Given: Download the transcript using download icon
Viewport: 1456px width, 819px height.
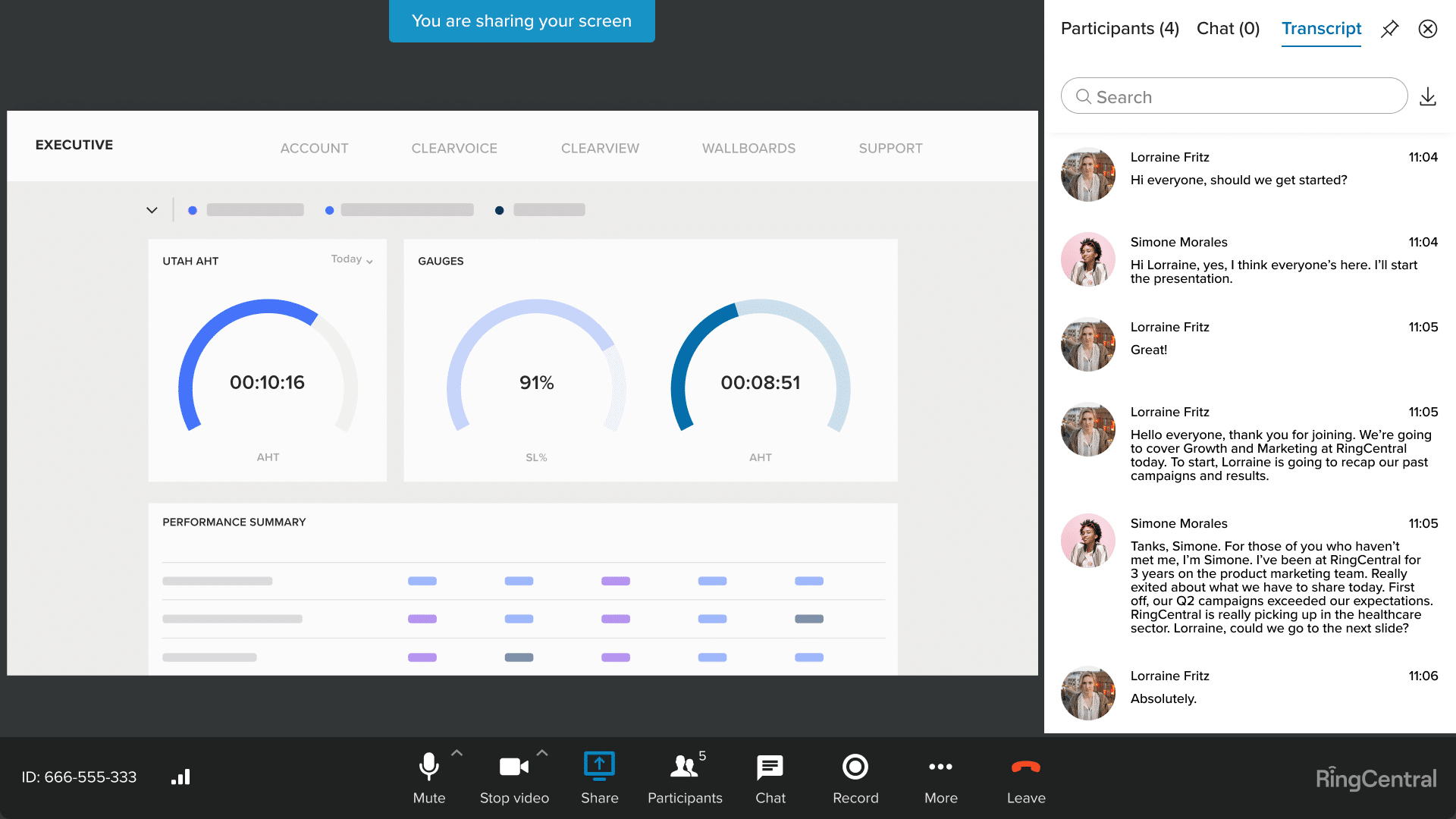Looking at the screenshot, I should (1427, 97).
